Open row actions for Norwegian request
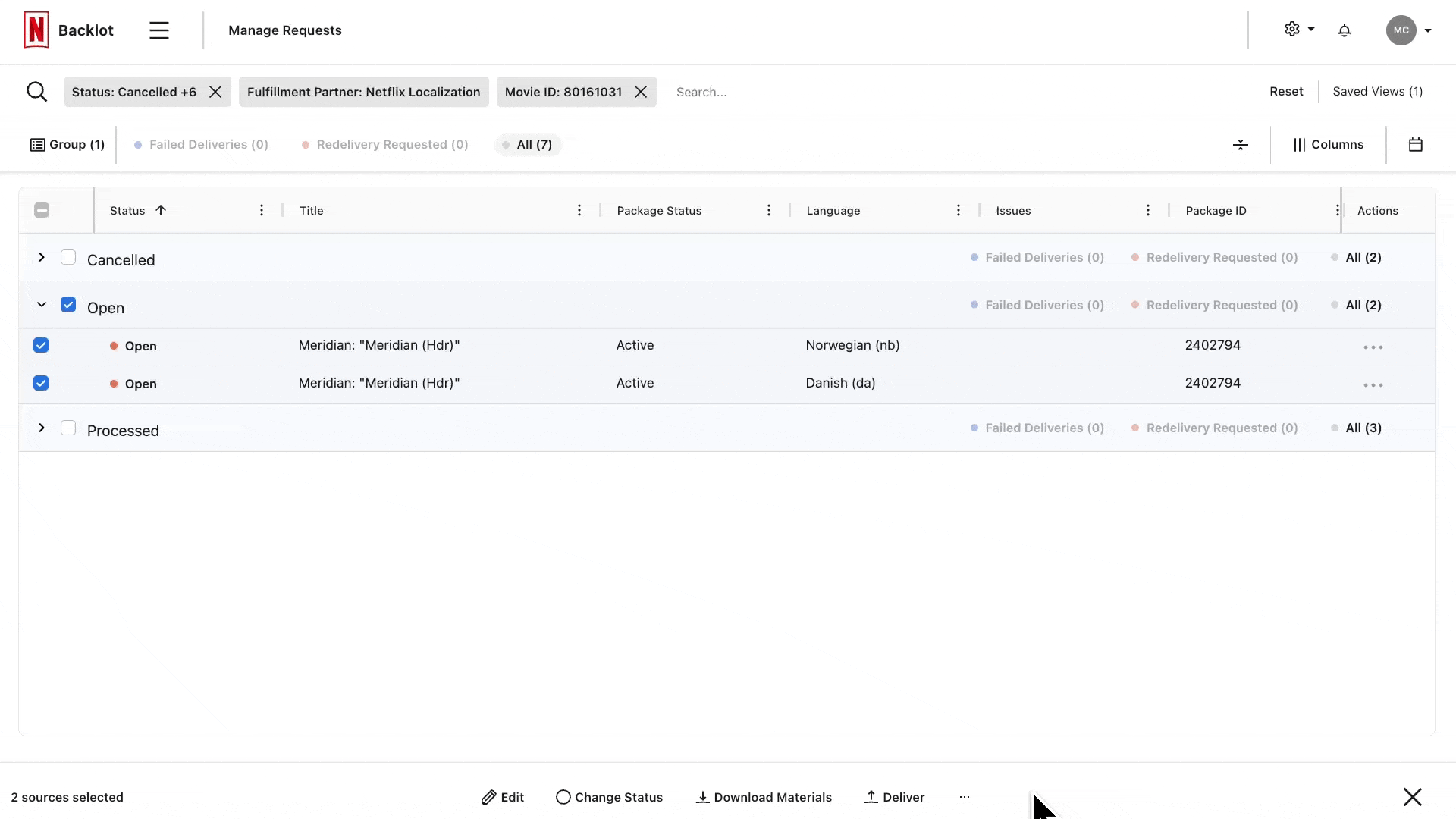 pos(1373,347)
